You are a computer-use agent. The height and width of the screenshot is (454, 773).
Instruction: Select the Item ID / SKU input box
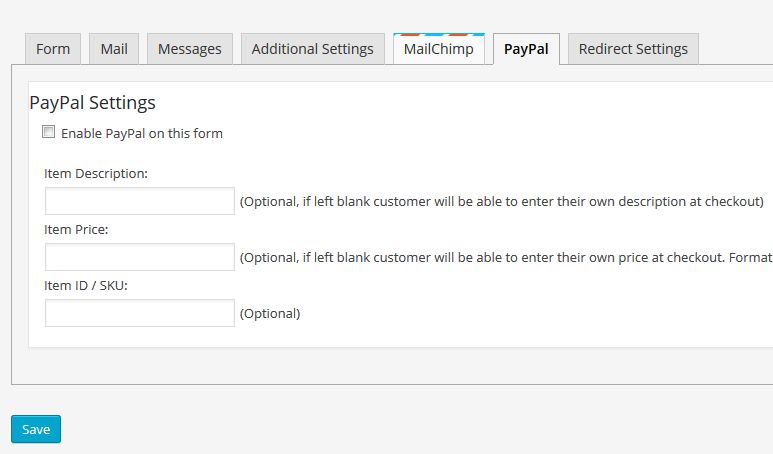pyautogui.click(x=140, y=313)
